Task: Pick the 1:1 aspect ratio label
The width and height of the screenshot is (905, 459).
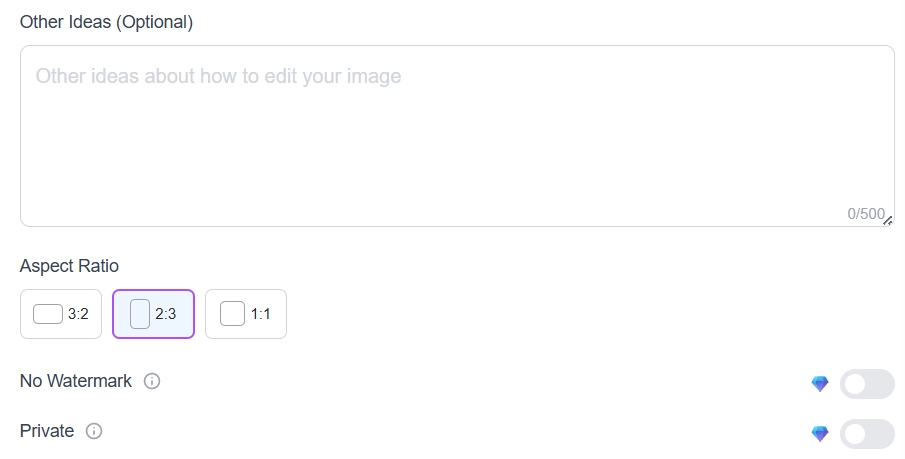Action: [x=261, y=314]
